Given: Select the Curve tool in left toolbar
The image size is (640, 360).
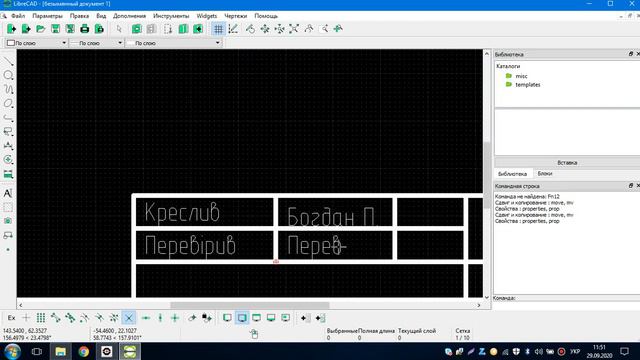Looking at the screenshot, I should click(8, 89).
